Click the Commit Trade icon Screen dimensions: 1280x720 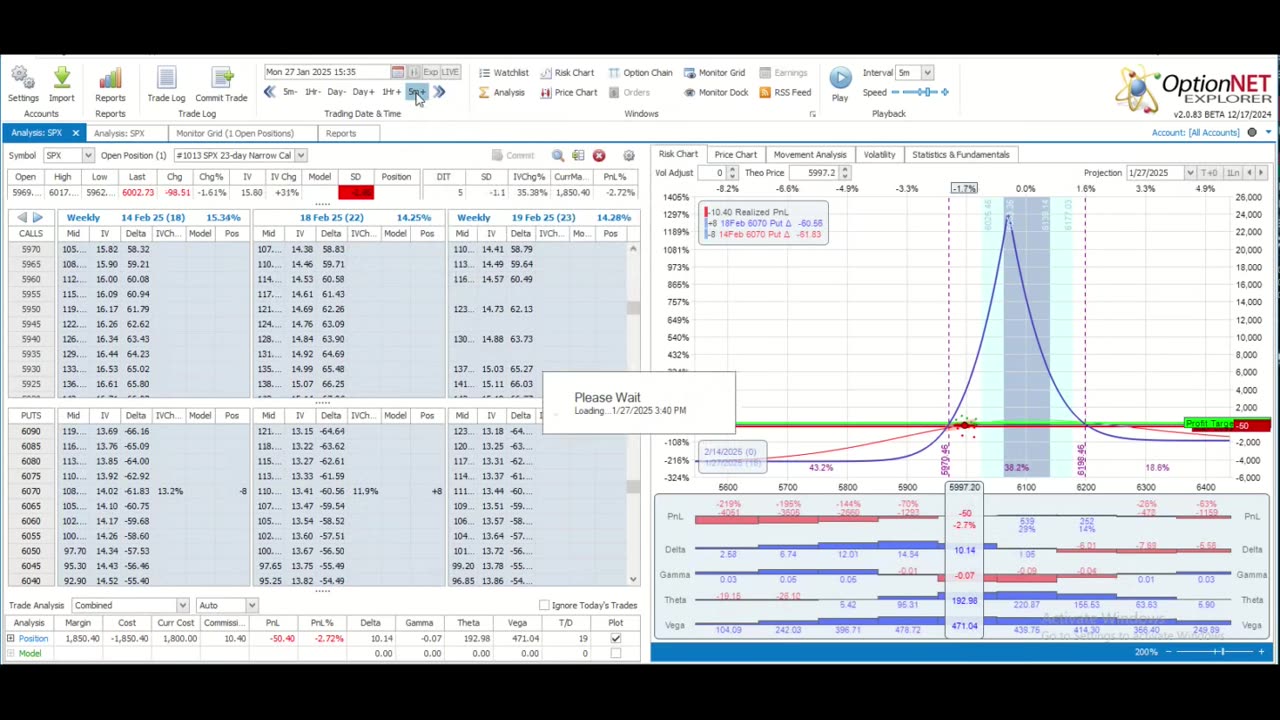pos(221,78)
